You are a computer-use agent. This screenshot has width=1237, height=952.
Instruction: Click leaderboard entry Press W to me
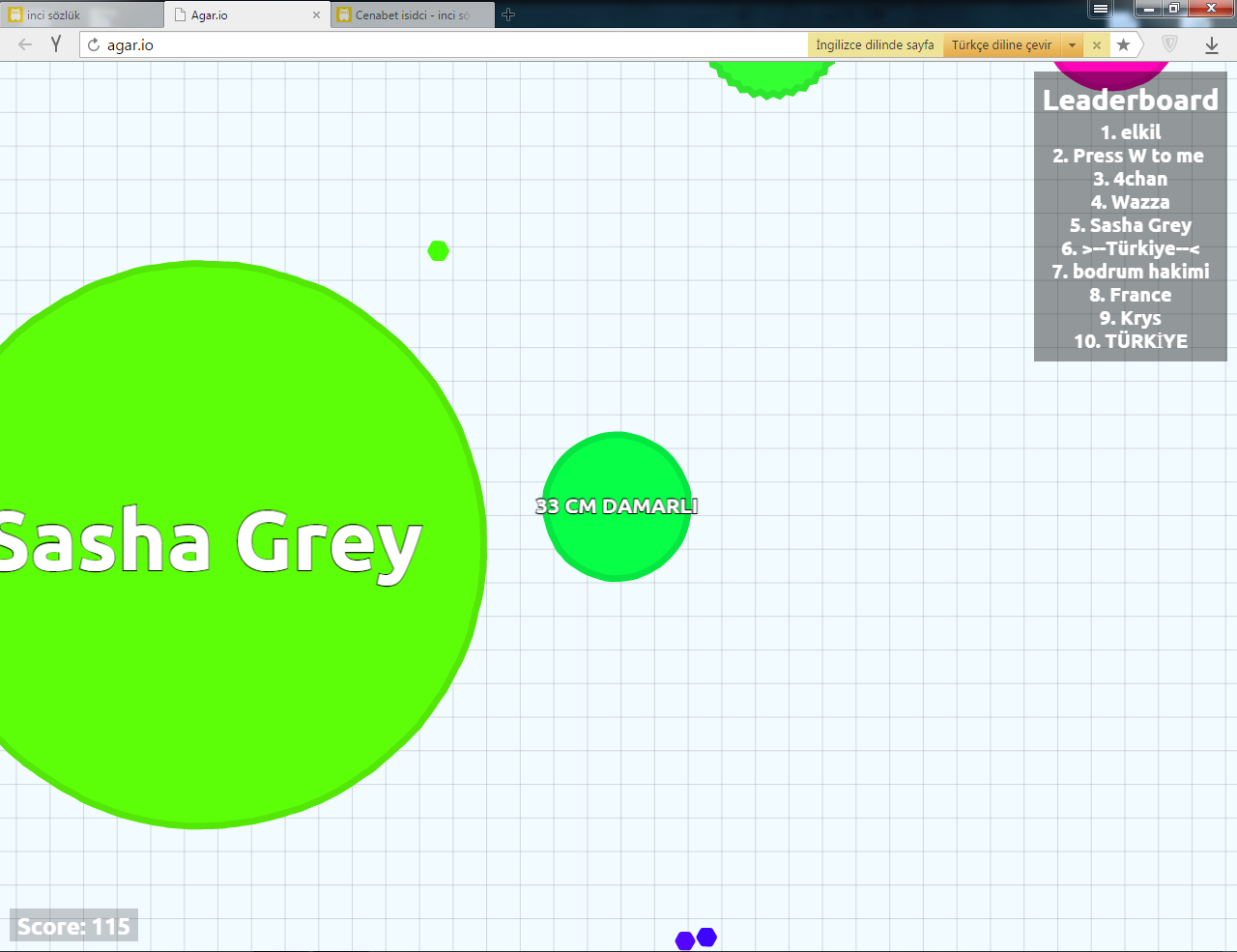click(1129, 156)
